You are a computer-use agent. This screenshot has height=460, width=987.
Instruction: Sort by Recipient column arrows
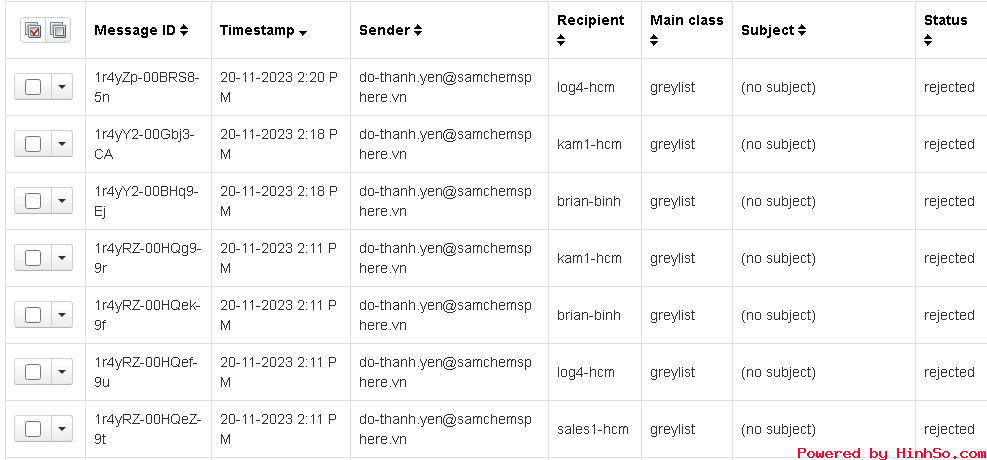(x=561, y=41)
